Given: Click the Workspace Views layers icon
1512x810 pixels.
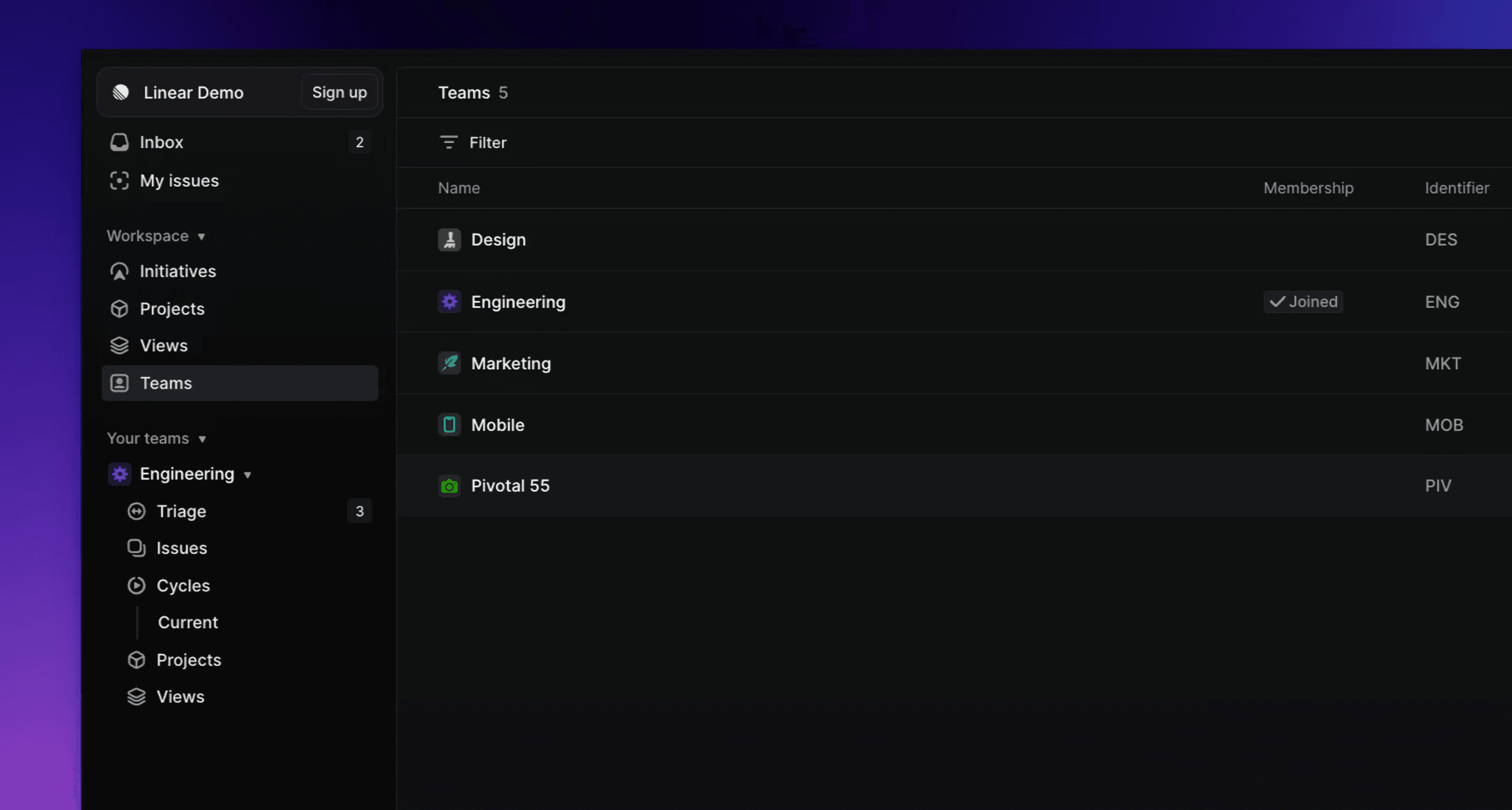Looking at the screenshot, I should pos(119,346).
